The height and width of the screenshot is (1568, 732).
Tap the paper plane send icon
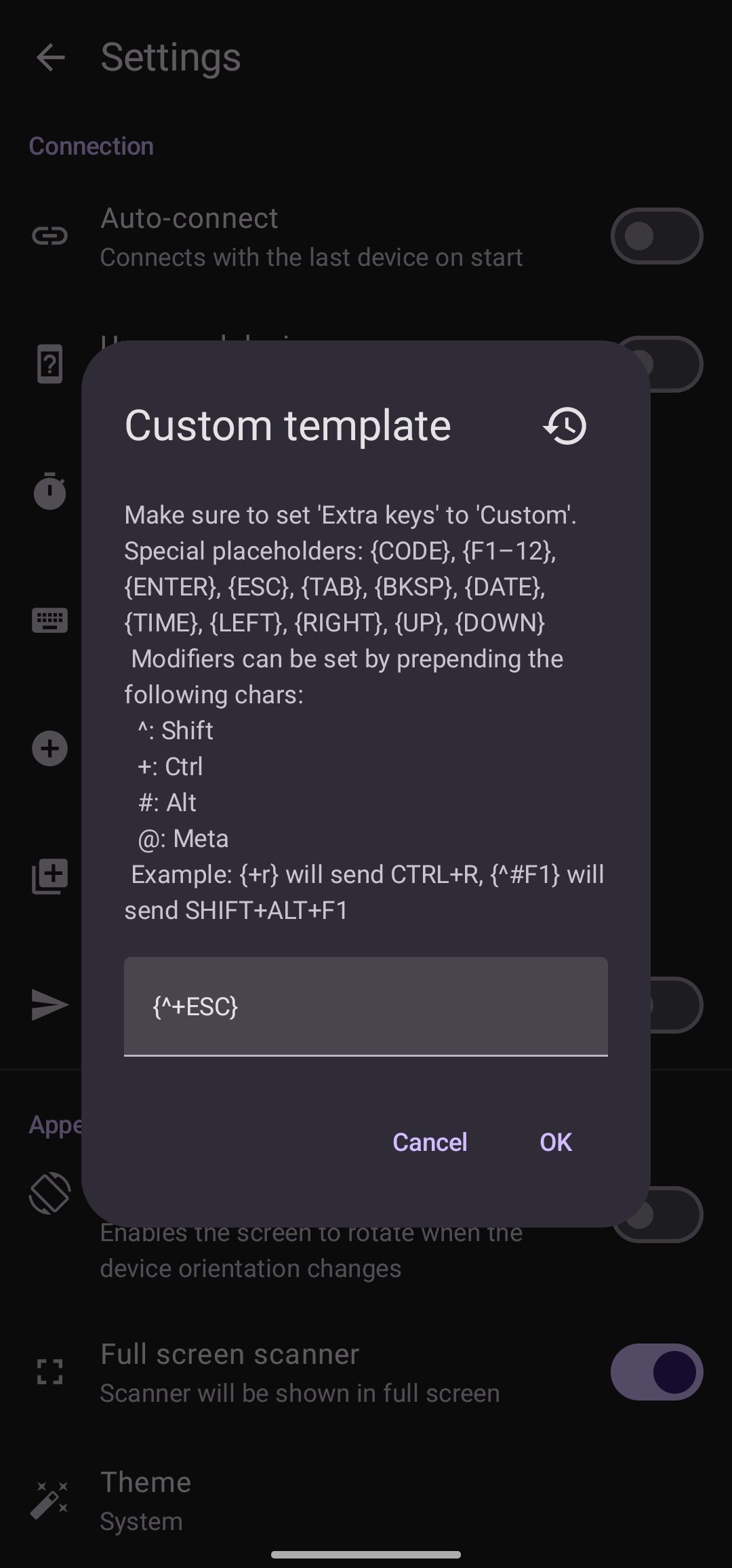click(x=50, y=1005)
